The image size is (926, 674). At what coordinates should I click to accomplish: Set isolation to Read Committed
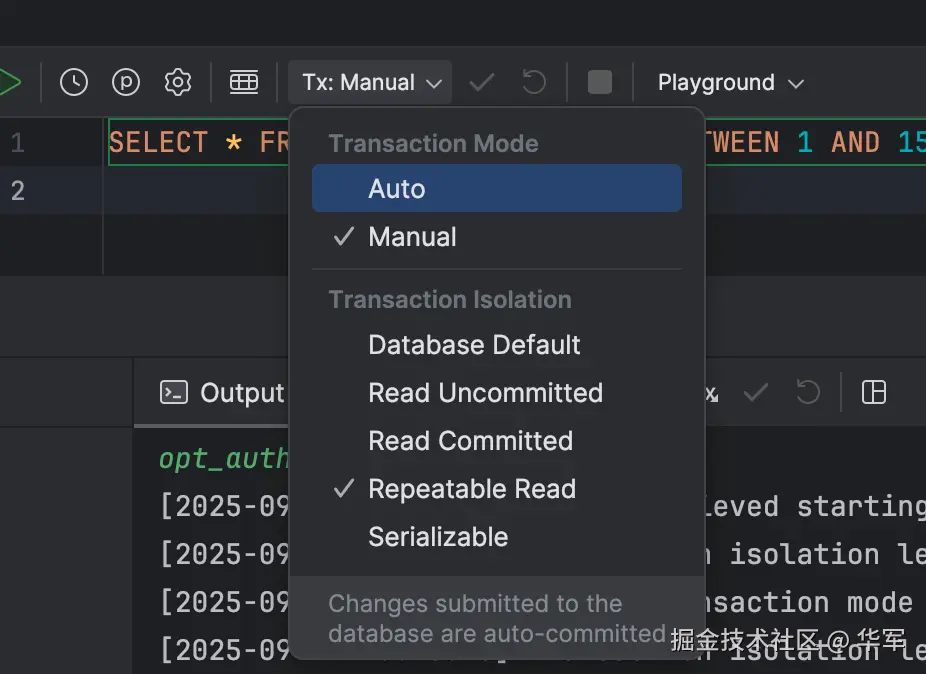[470, 441]
